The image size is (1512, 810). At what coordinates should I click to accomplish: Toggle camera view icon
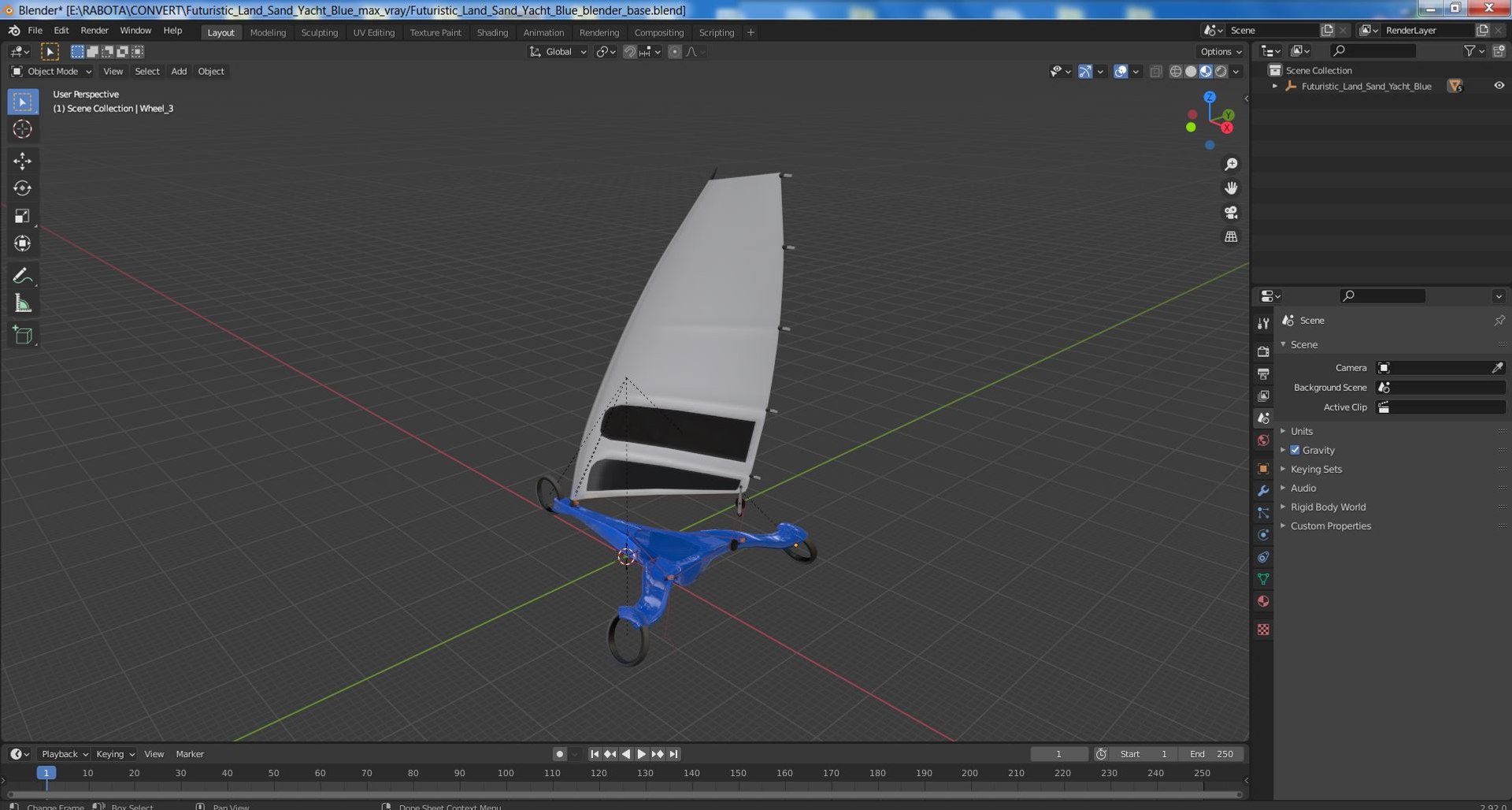1231,213
